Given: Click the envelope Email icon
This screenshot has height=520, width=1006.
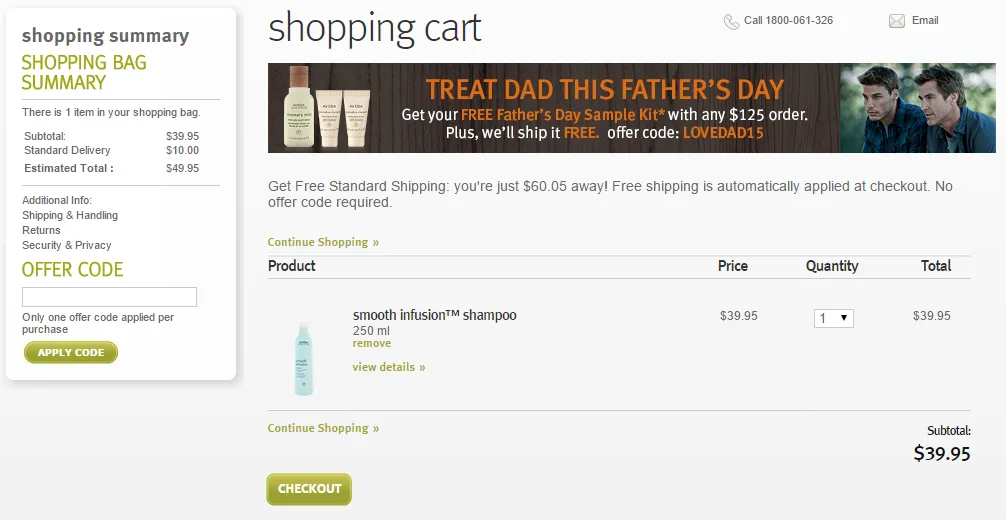Looking at the screenshot, I should click(x=896, y=21).
